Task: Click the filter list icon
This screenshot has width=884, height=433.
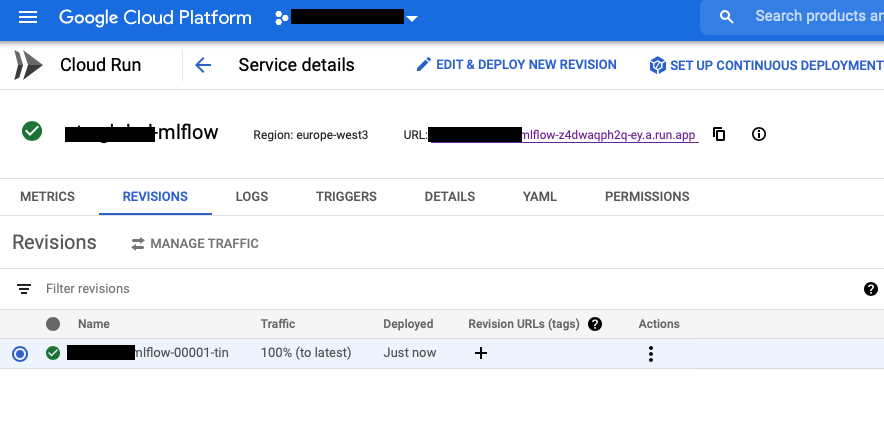Action: tap(24, 289)
